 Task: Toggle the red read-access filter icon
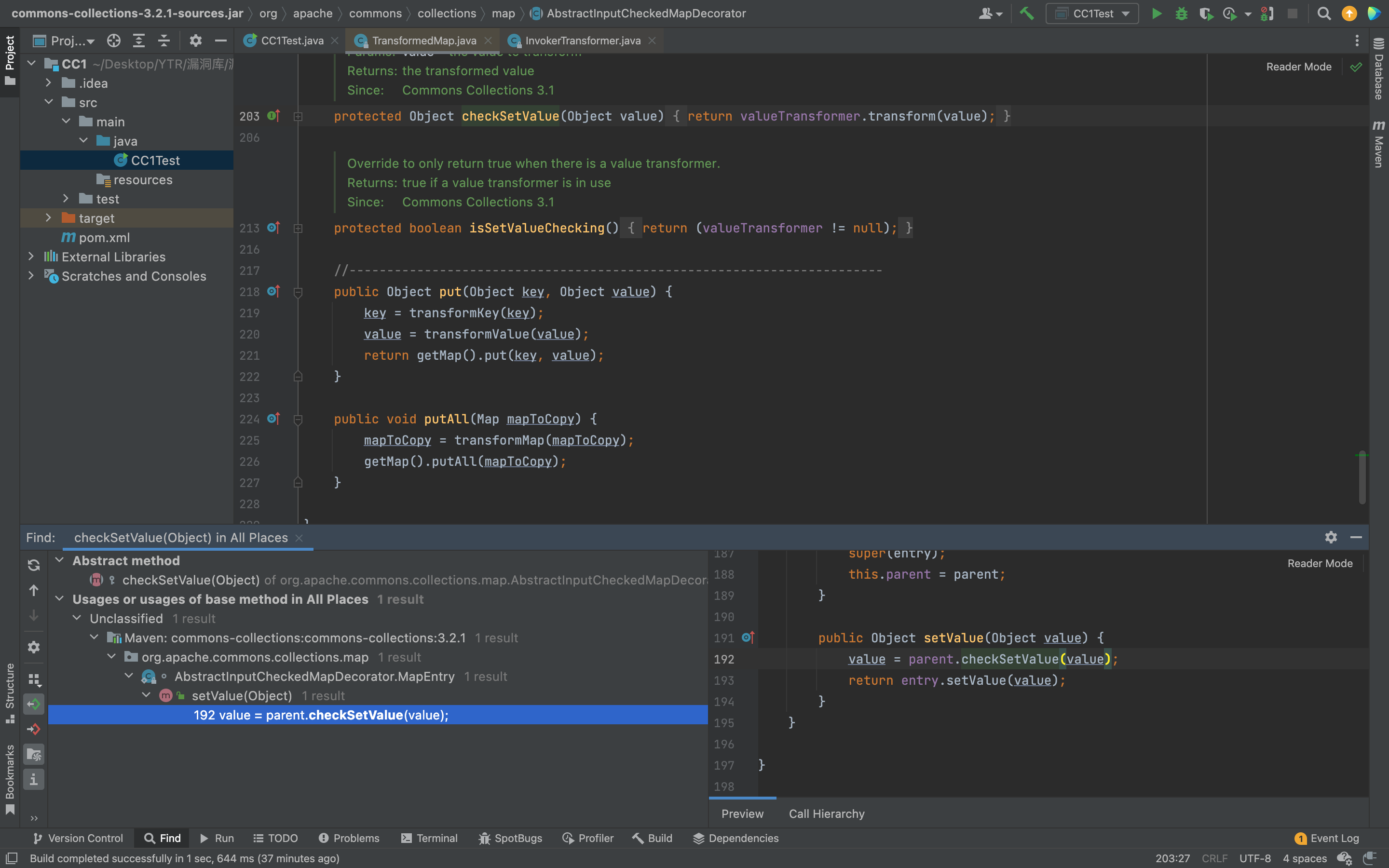pos(34,729)
